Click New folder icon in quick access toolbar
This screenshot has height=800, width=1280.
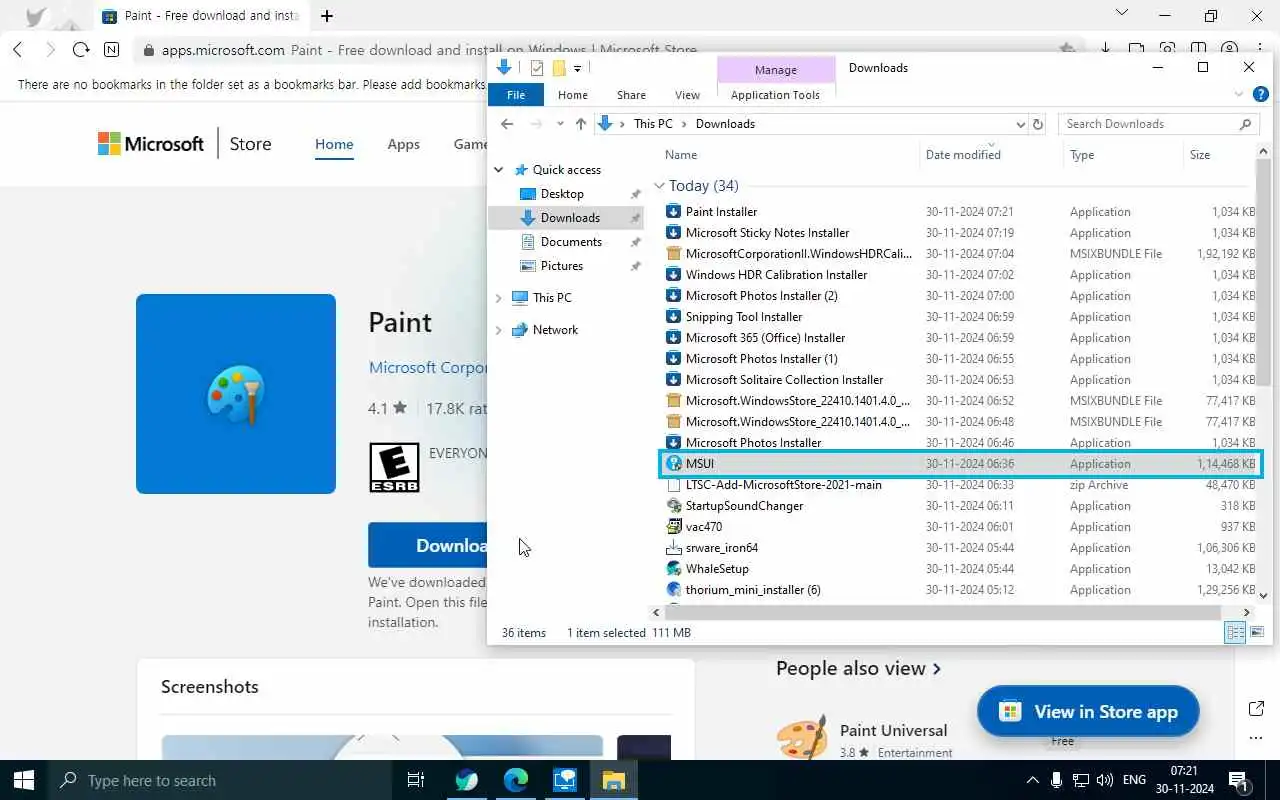click(x=559, y=68)
